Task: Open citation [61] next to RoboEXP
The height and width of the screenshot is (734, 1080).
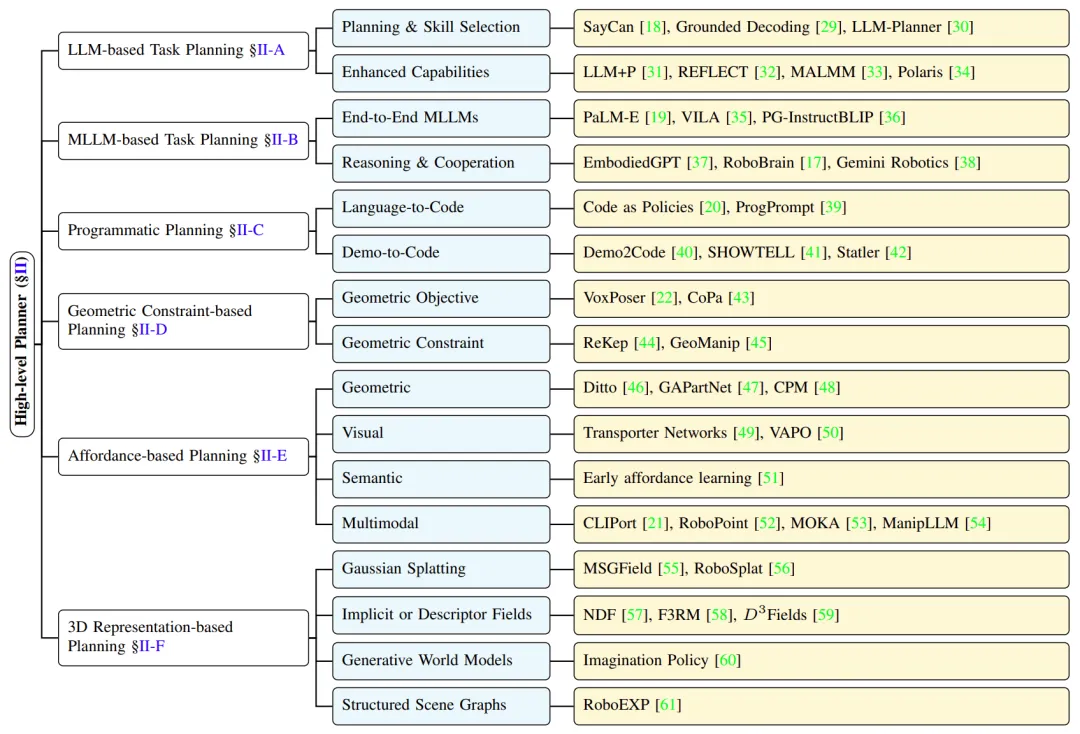Action: point(669,705)
